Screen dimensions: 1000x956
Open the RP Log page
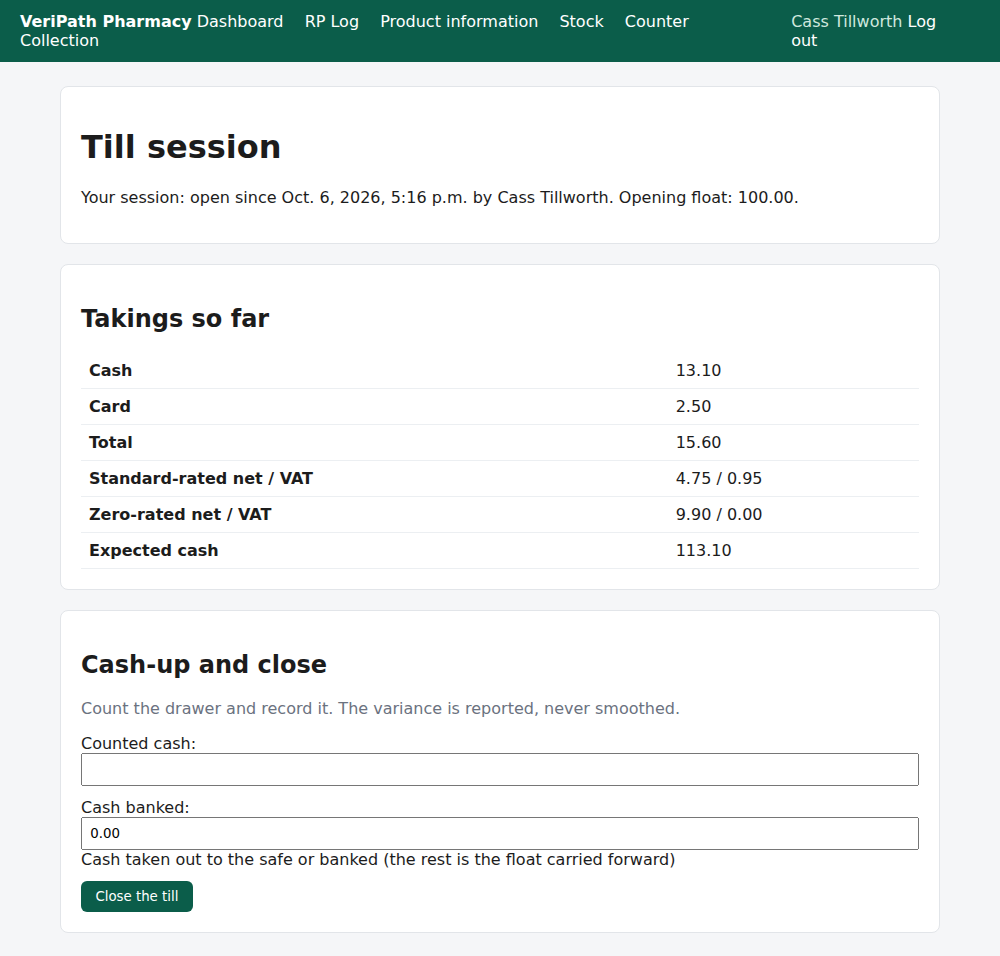(332, 21)
